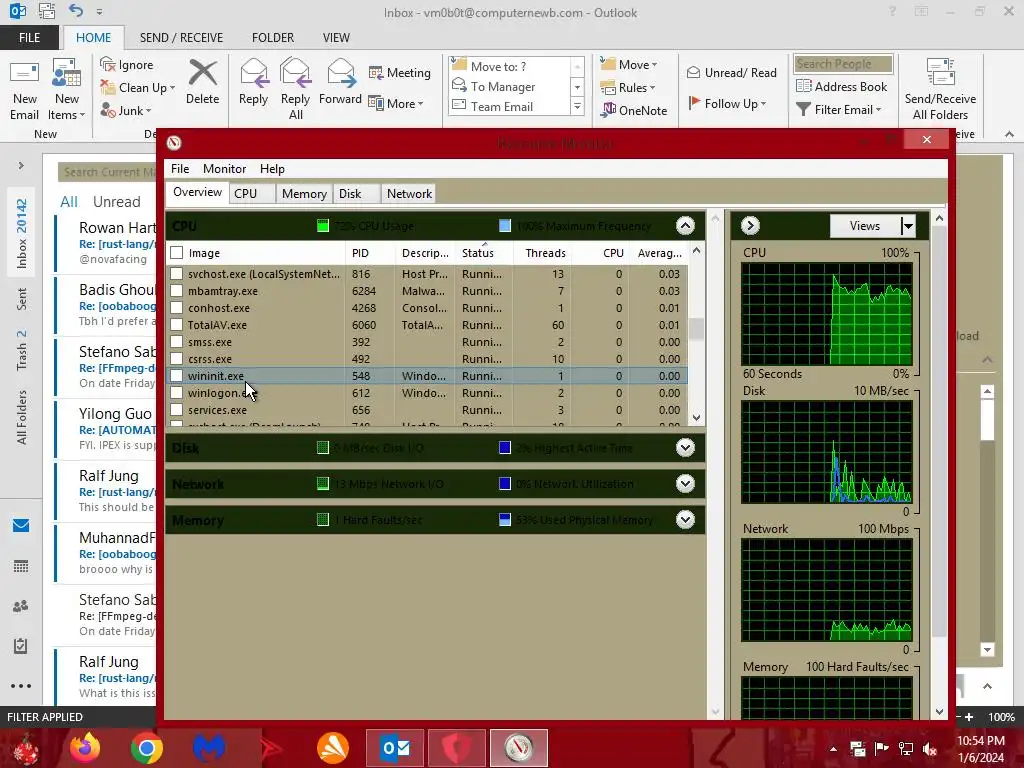Screen dimensions: 1024x768
Task: Open Google Chrome from the taskbar
Action: click(146, 748)
